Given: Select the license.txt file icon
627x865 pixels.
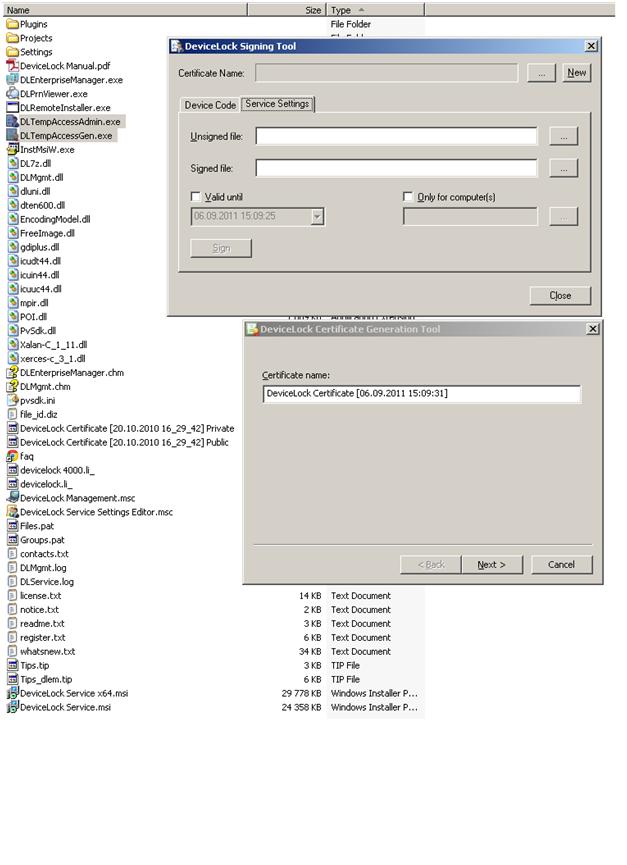Looking at the screenshot, I should click(12, 596).
